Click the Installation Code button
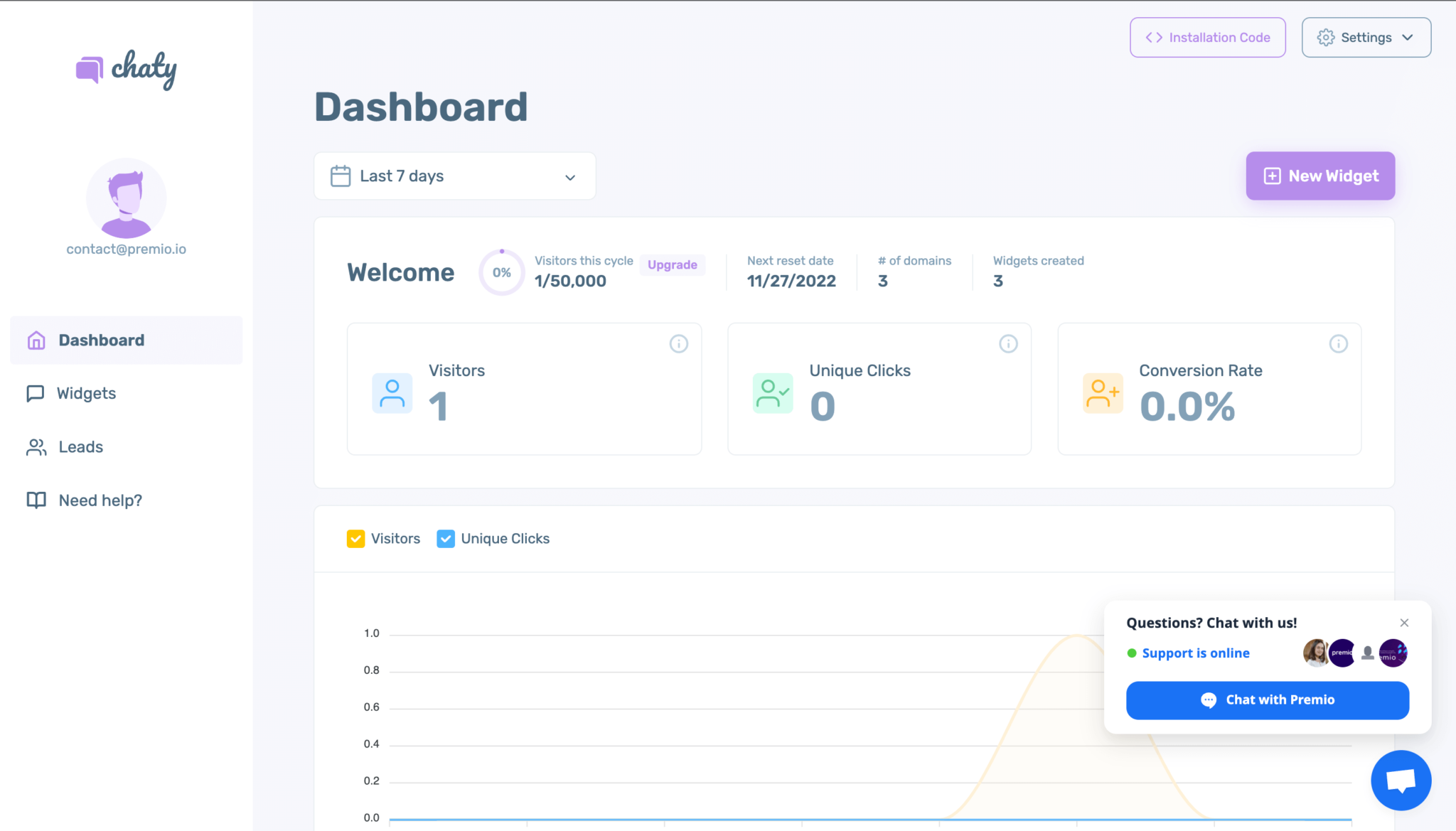 (x=1207, y=38)
